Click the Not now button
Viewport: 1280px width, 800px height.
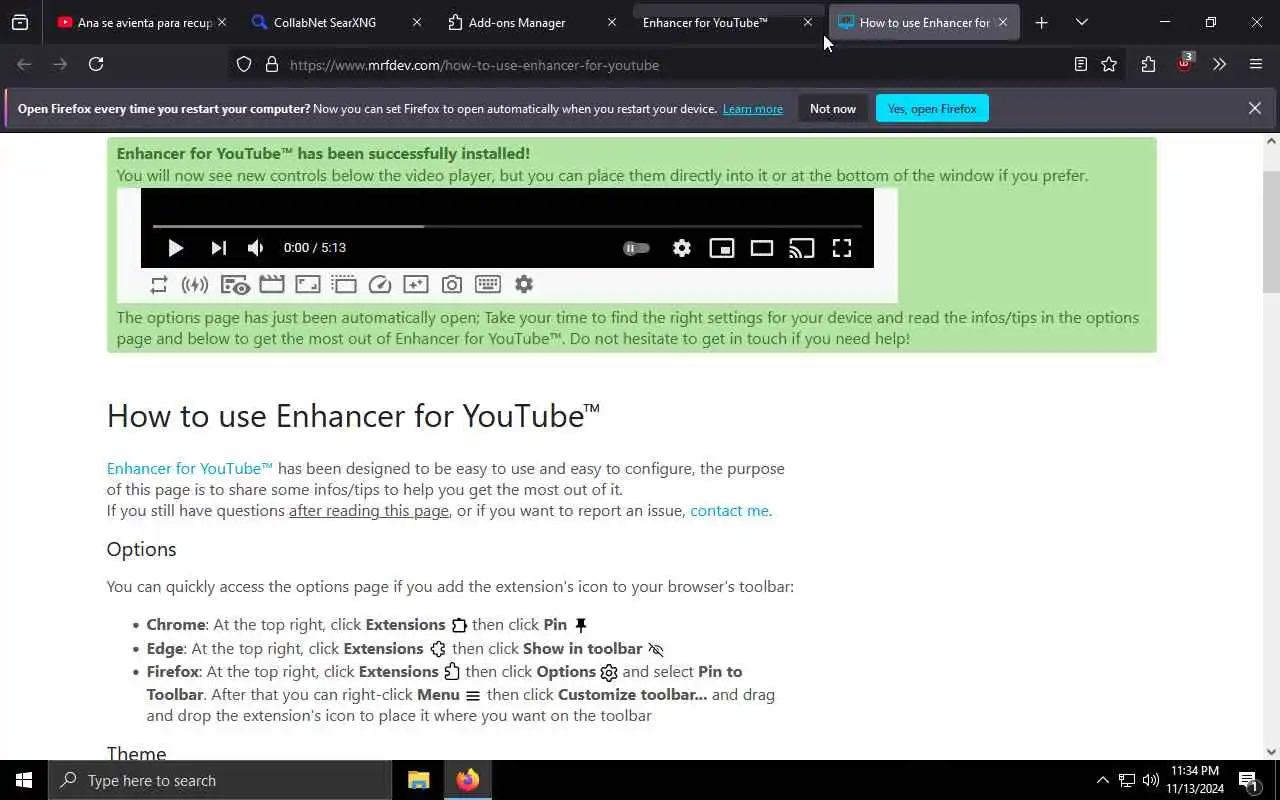click(x=833, y=108)
